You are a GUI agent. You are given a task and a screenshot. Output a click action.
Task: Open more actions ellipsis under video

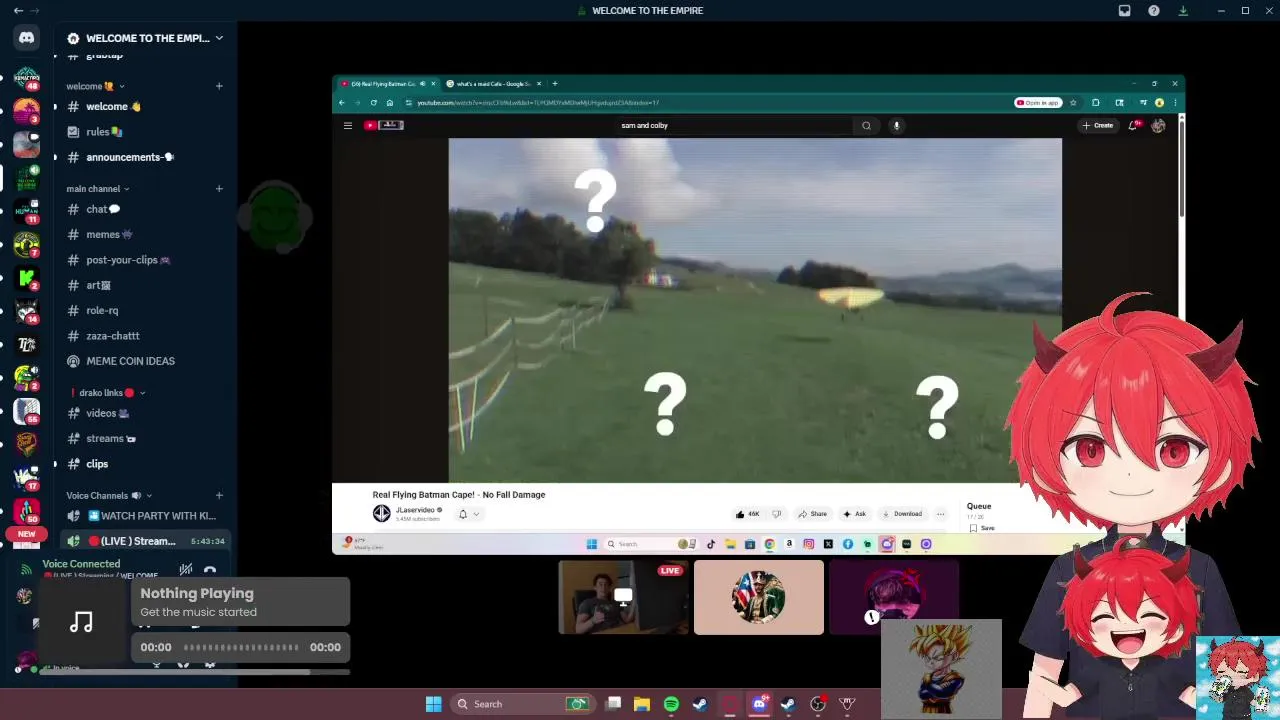(940, 514)
